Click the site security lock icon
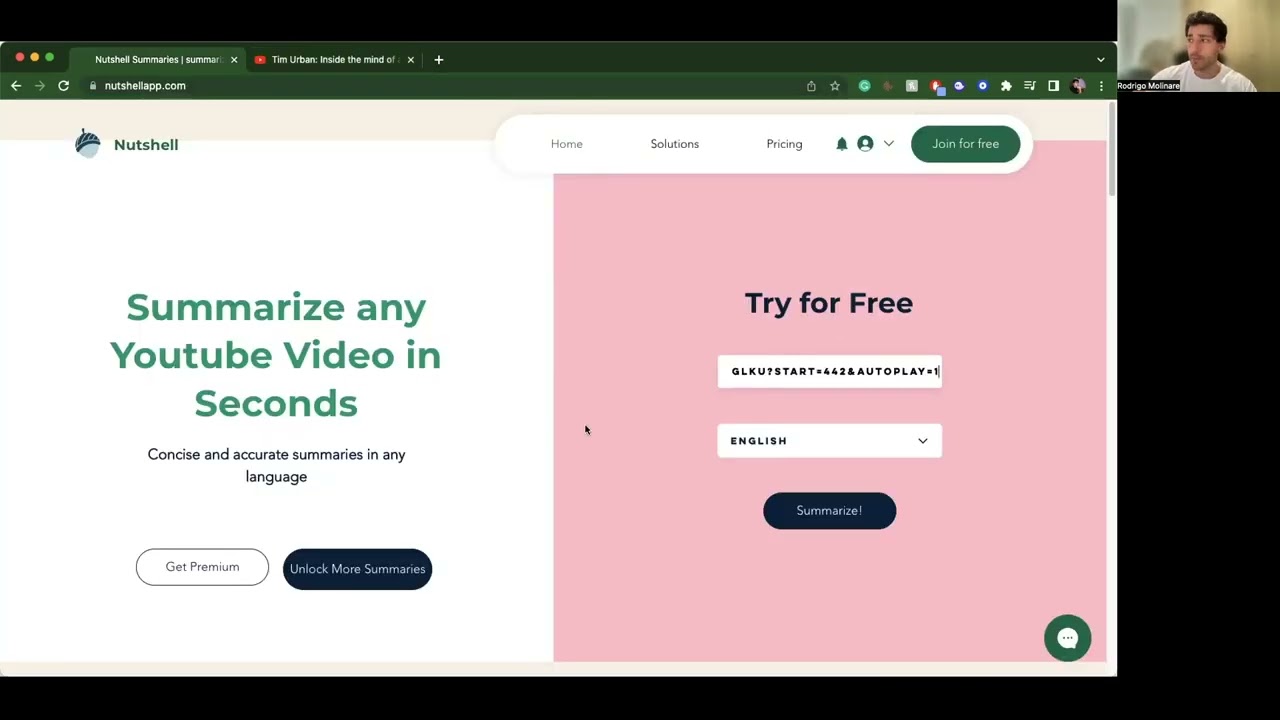 [93, 86]
